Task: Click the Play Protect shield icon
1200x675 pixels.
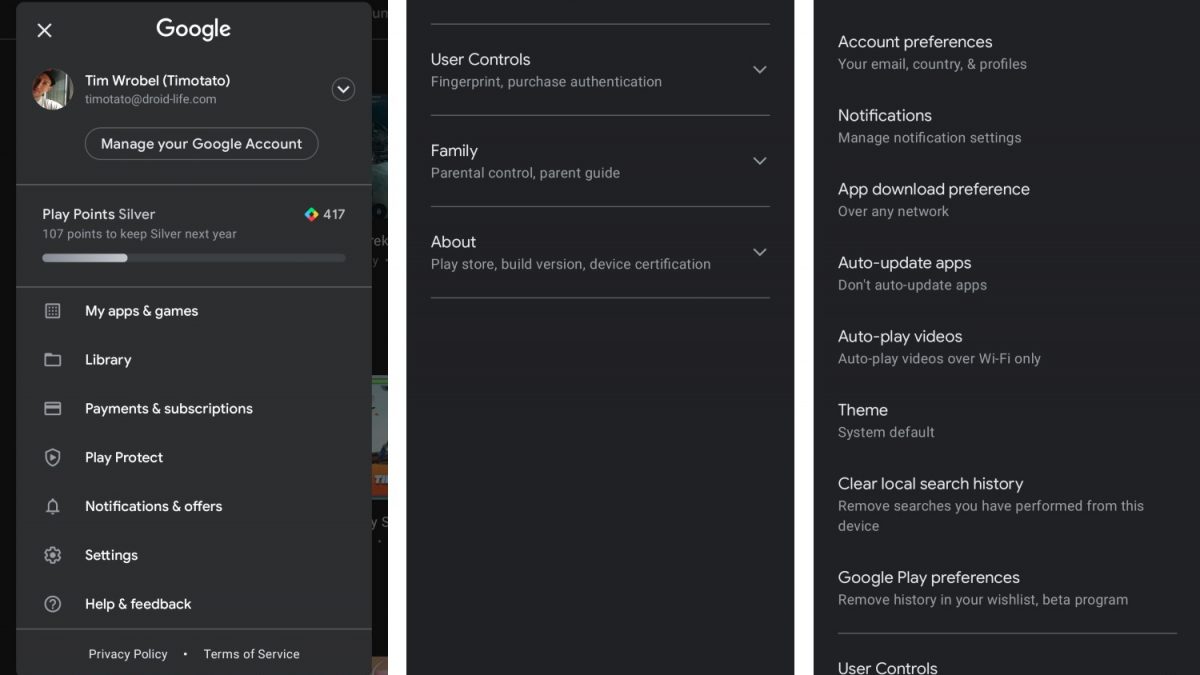Action: pos(53,457)
